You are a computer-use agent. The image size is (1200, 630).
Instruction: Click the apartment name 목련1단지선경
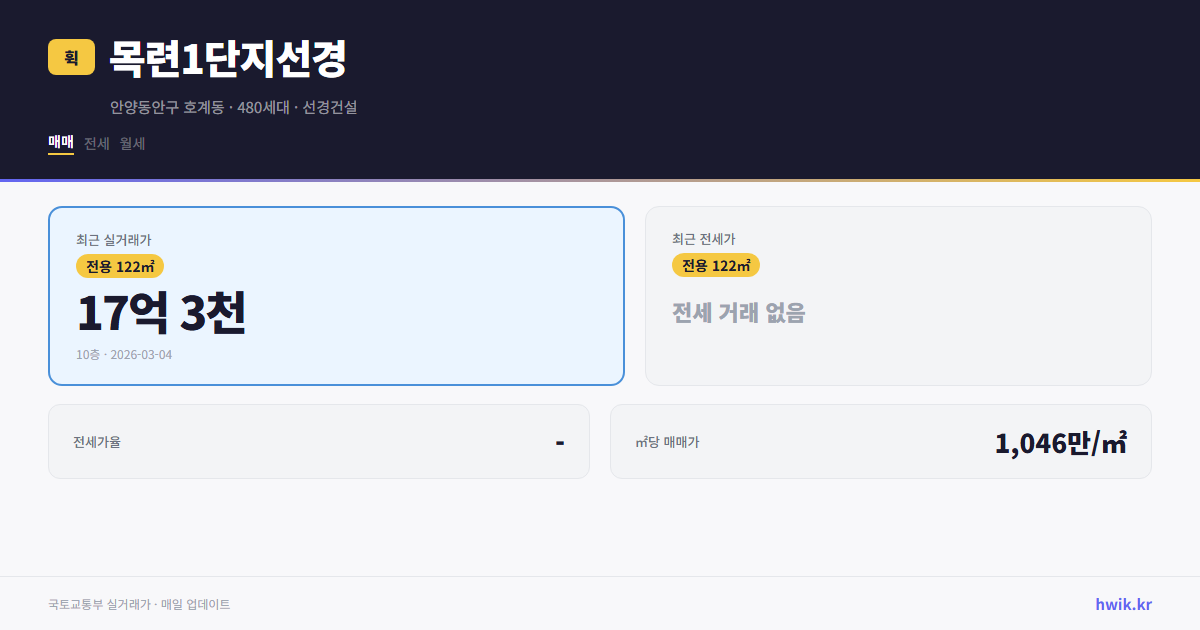(227, 60)
